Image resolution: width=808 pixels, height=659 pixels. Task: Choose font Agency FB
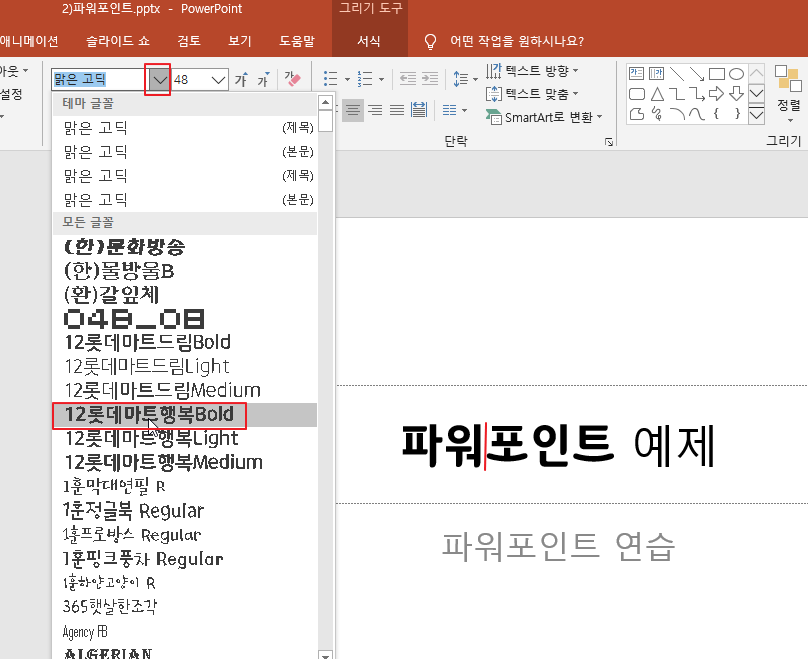(185, 631)
